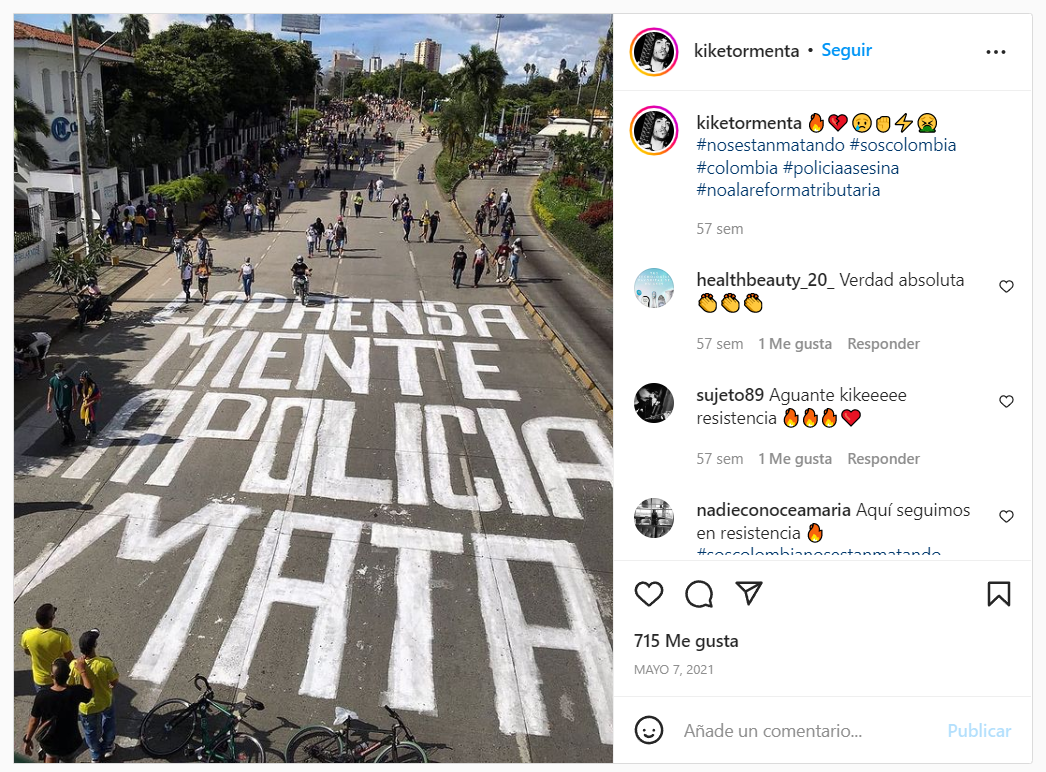Reply to sujeto89's comment
The image size is (1046, 772).
(x=883, y=458)
